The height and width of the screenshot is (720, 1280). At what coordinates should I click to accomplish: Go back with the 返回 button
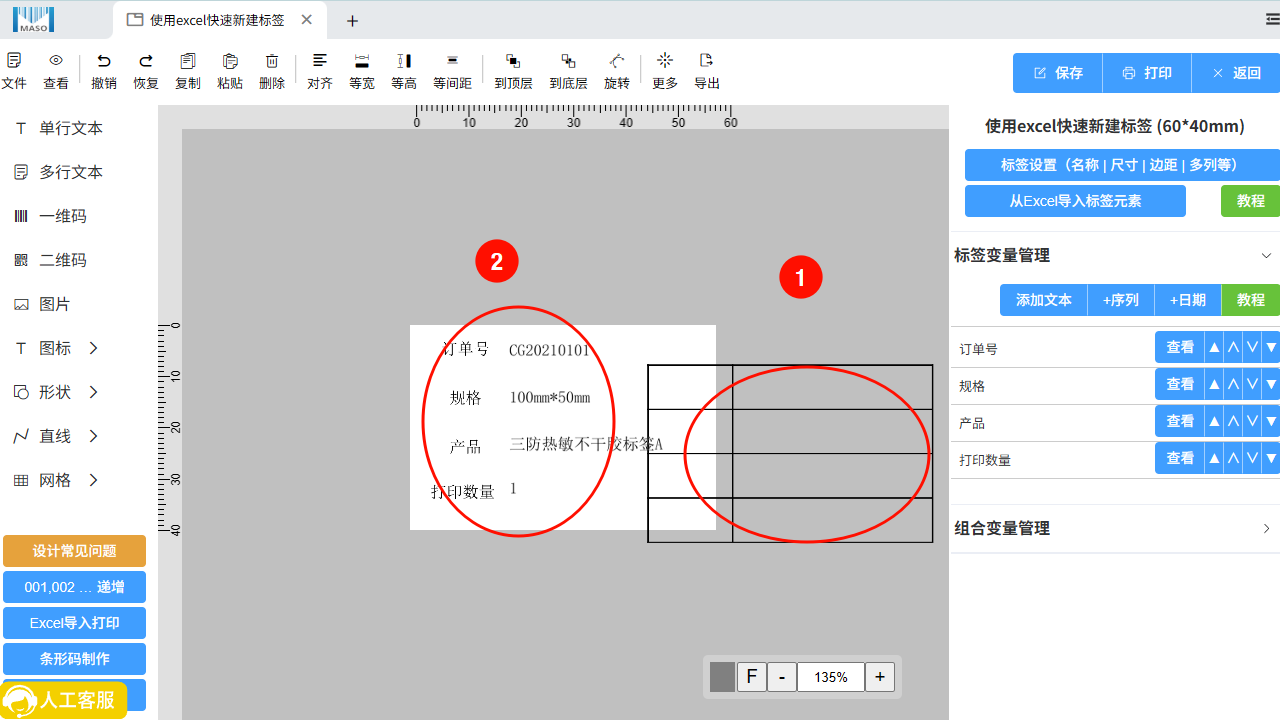(x=1236, y=73)
